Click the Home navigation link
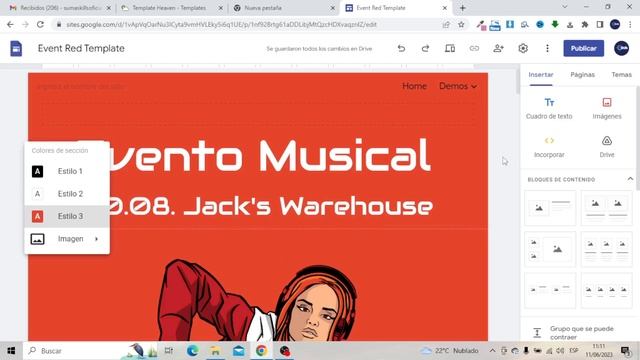The width and height of the screenshot is (640, 360). (414, 86)
